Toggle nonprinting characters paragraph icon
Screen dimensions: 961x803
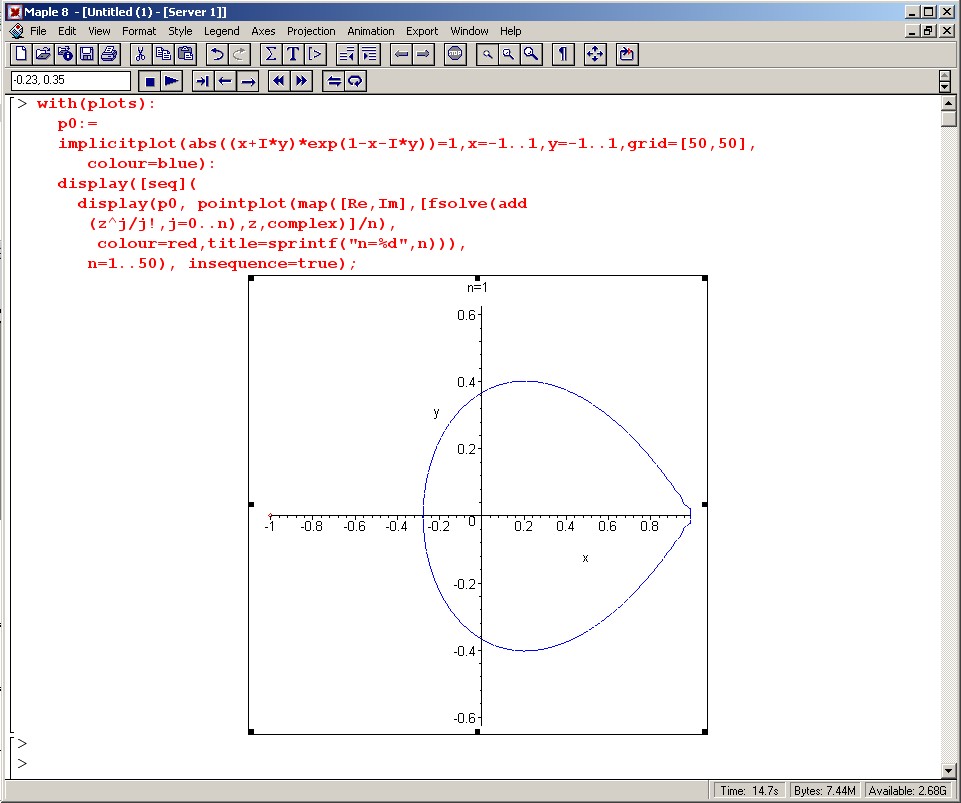[x=563, y=55]
